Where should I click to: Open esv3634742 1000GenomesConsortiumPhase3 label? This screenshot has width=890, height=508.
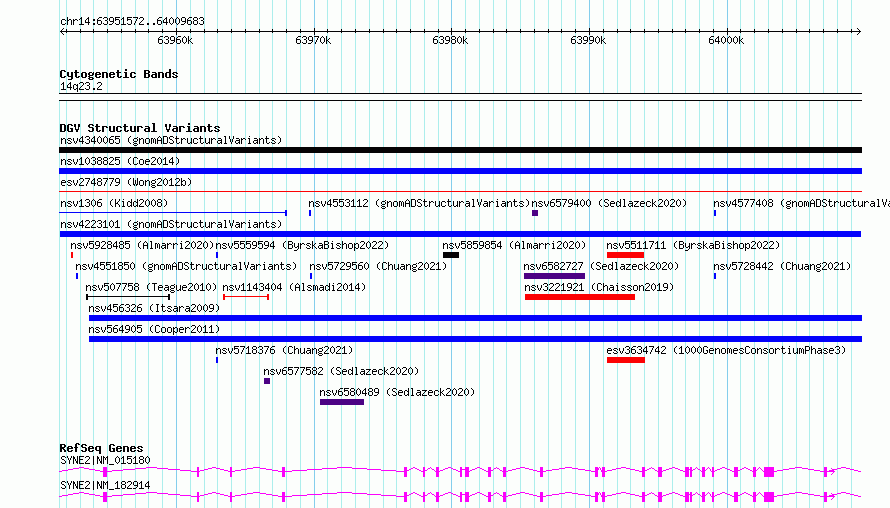(726, 350)
